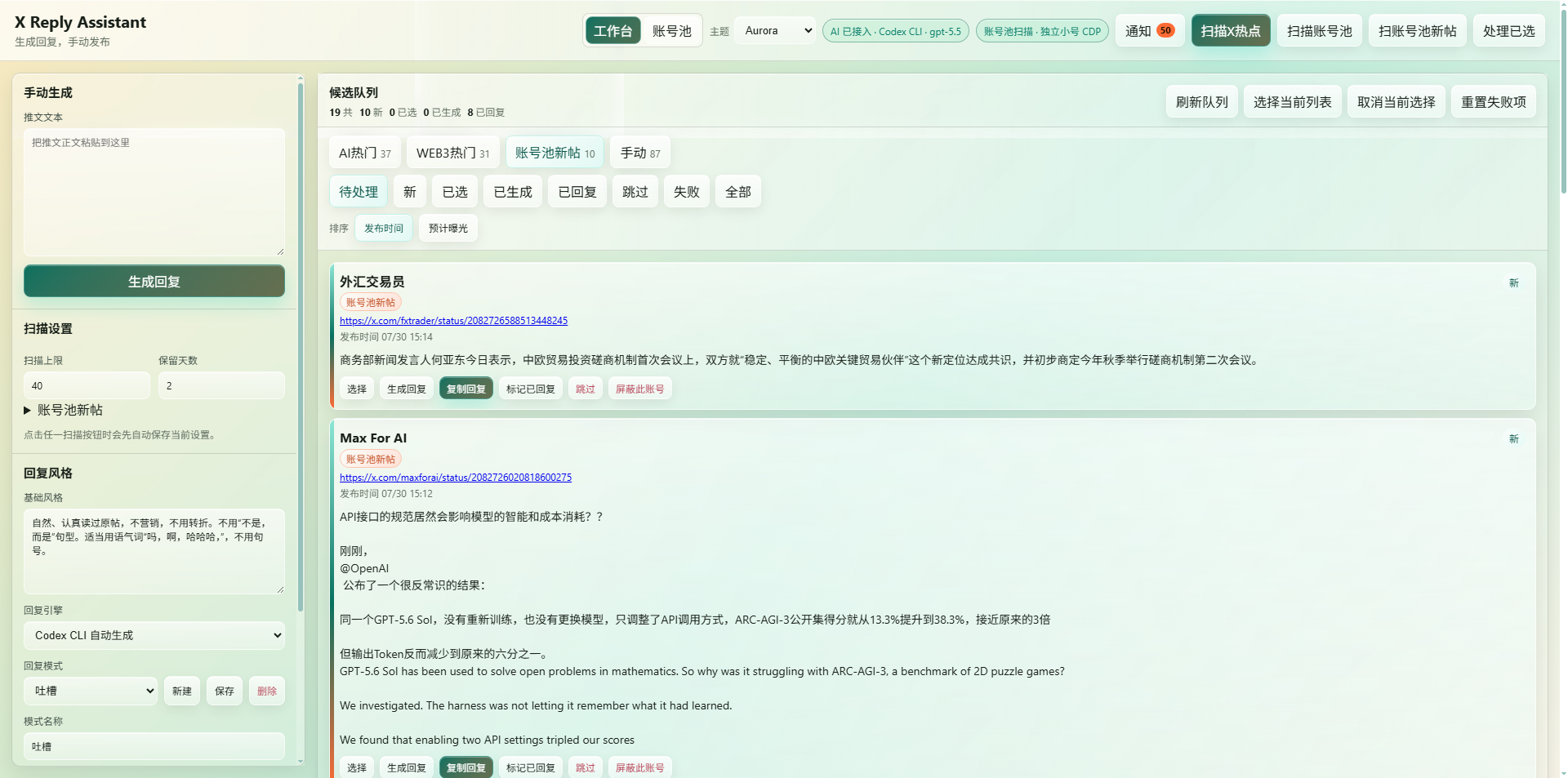Click the 扫账号池新帖 button
This screenshot has width=1568, height=778.
[1418, 31]
